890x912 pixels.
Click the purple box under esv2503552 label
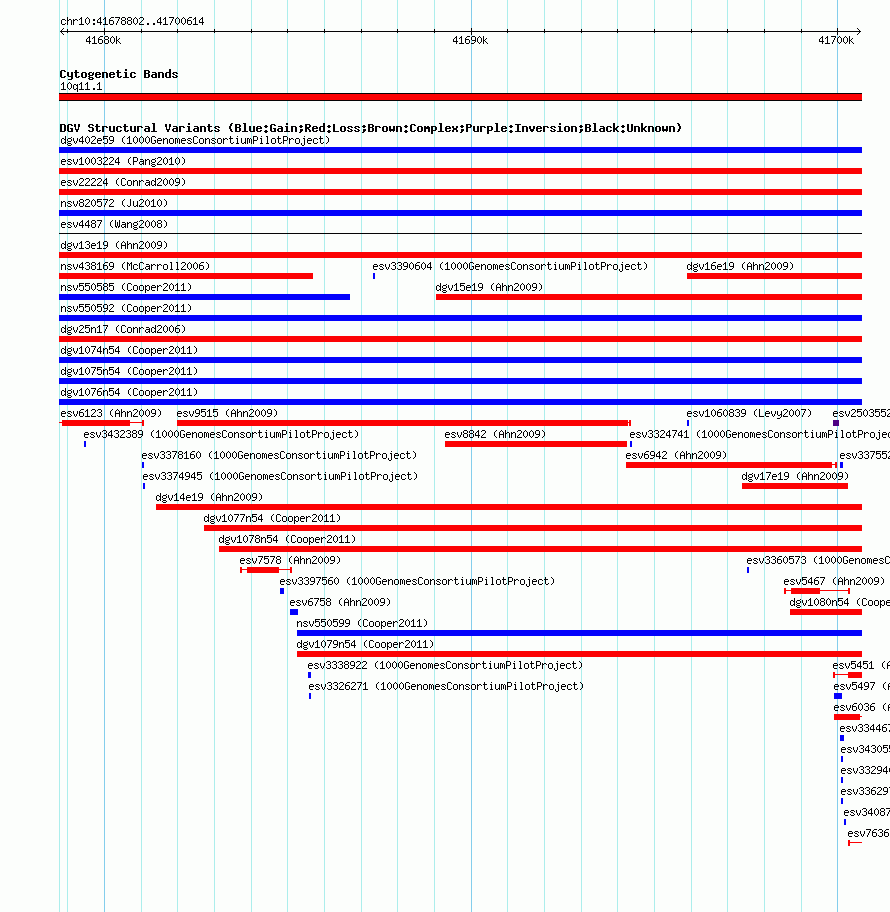(836, 423)
